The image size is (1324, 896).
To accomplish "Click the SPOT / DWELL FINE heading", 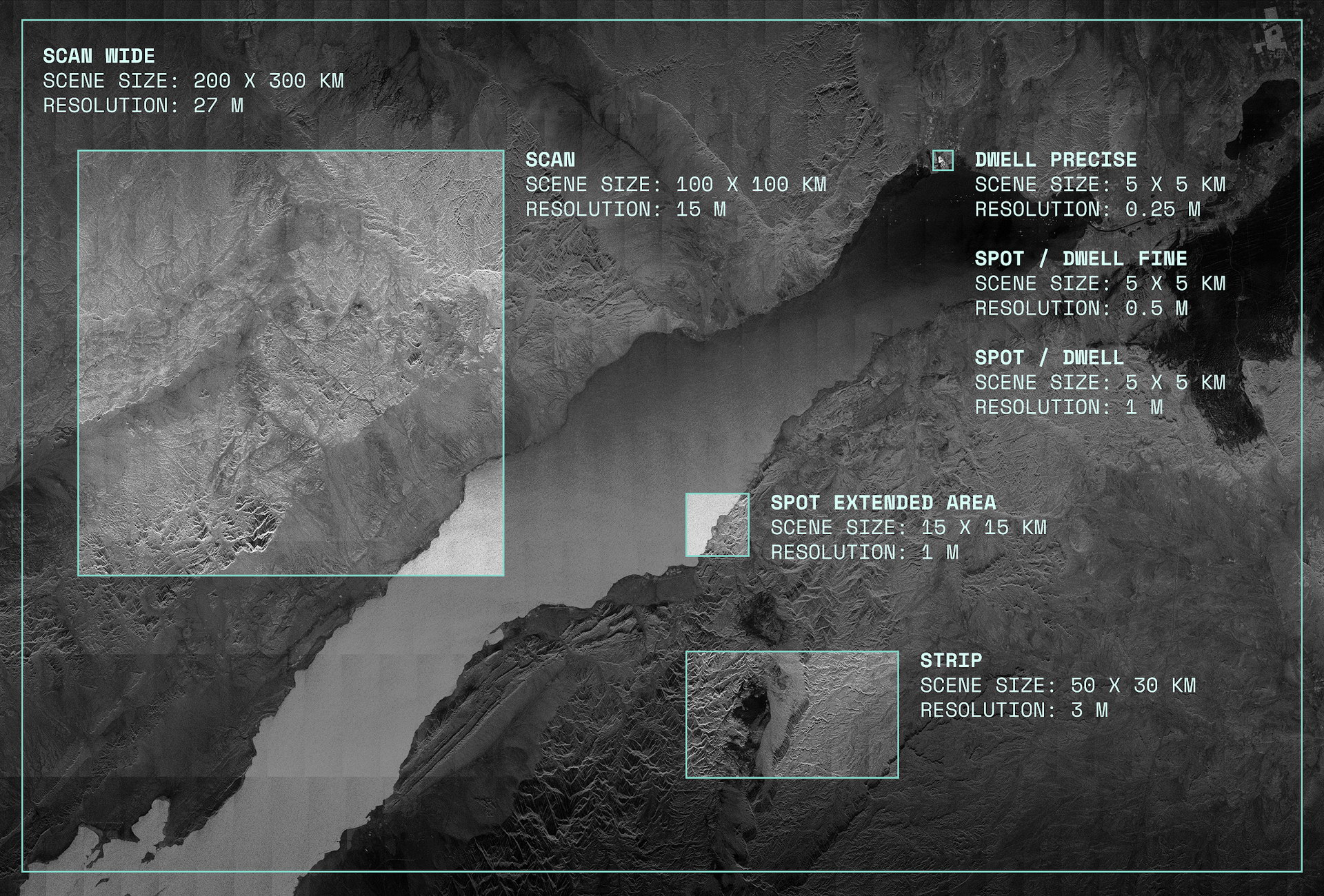I will pos(1081,258).
